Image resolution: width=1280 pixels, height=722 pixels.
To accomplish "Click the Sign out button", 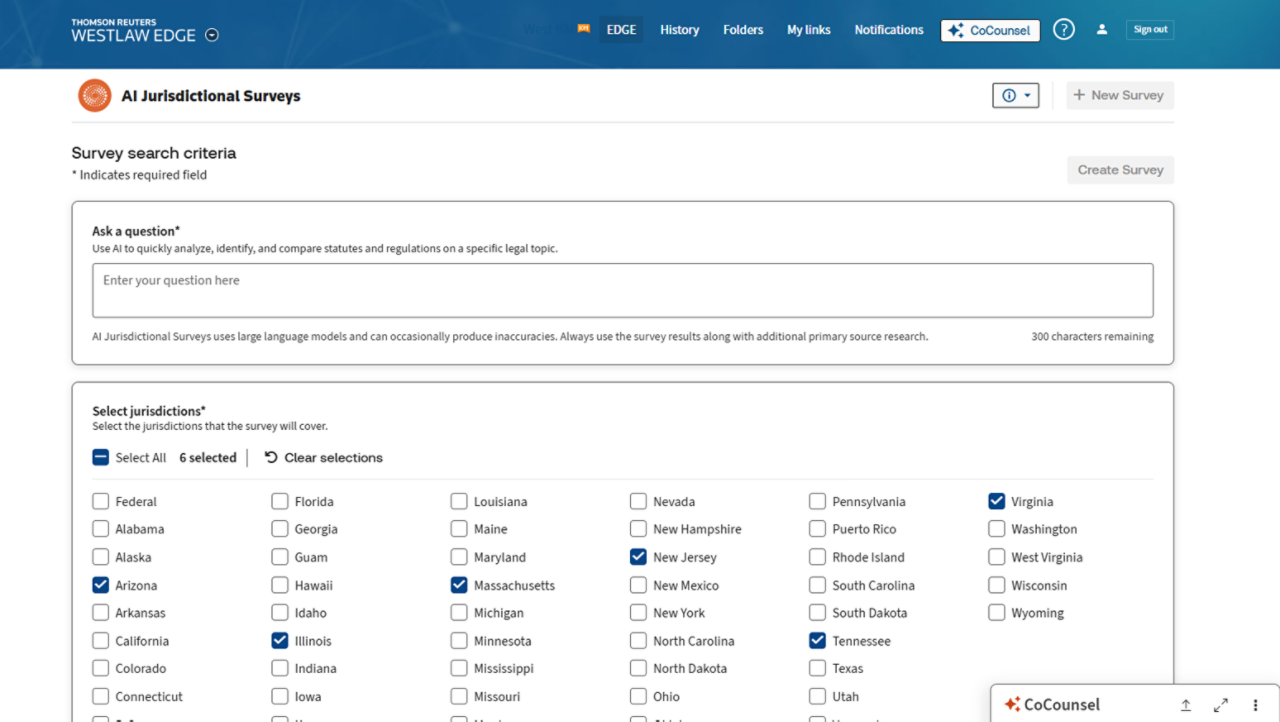I will [x=1149, y=30].
